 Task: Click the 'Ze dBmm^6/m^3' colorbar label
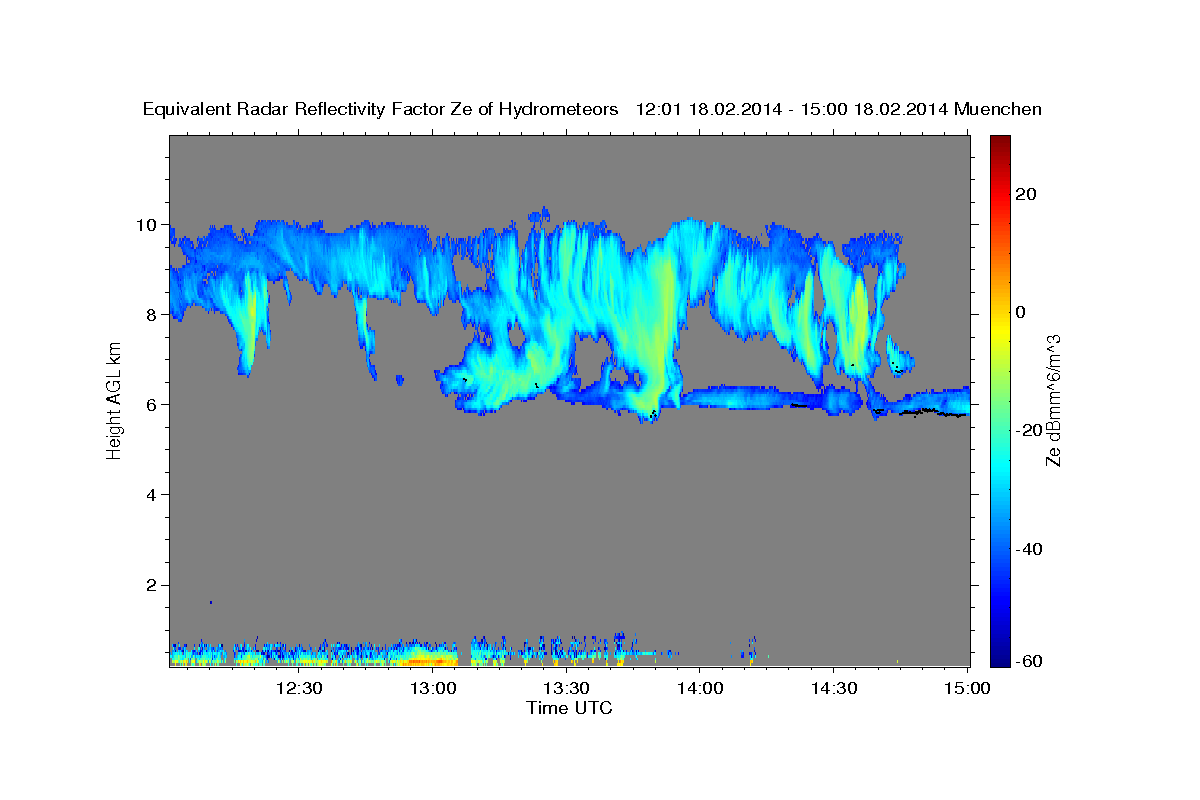tap(1052, 400)
